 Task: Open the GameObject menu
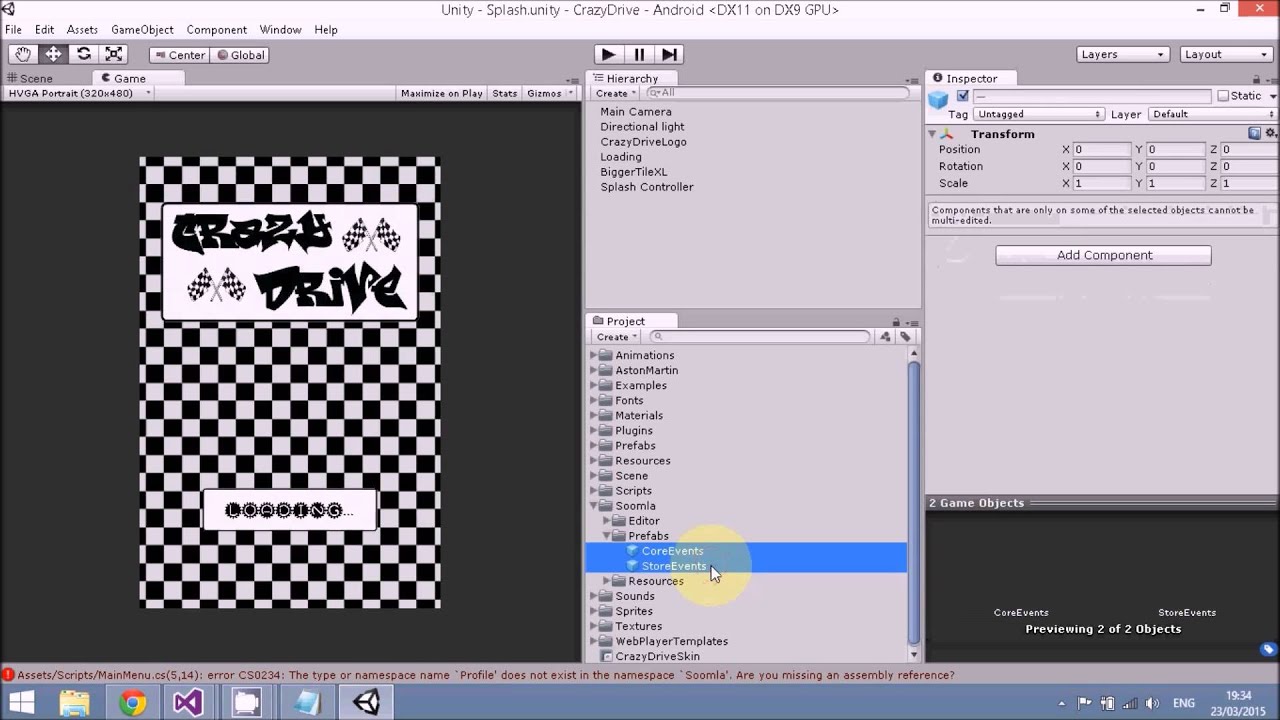pos(142,30)
